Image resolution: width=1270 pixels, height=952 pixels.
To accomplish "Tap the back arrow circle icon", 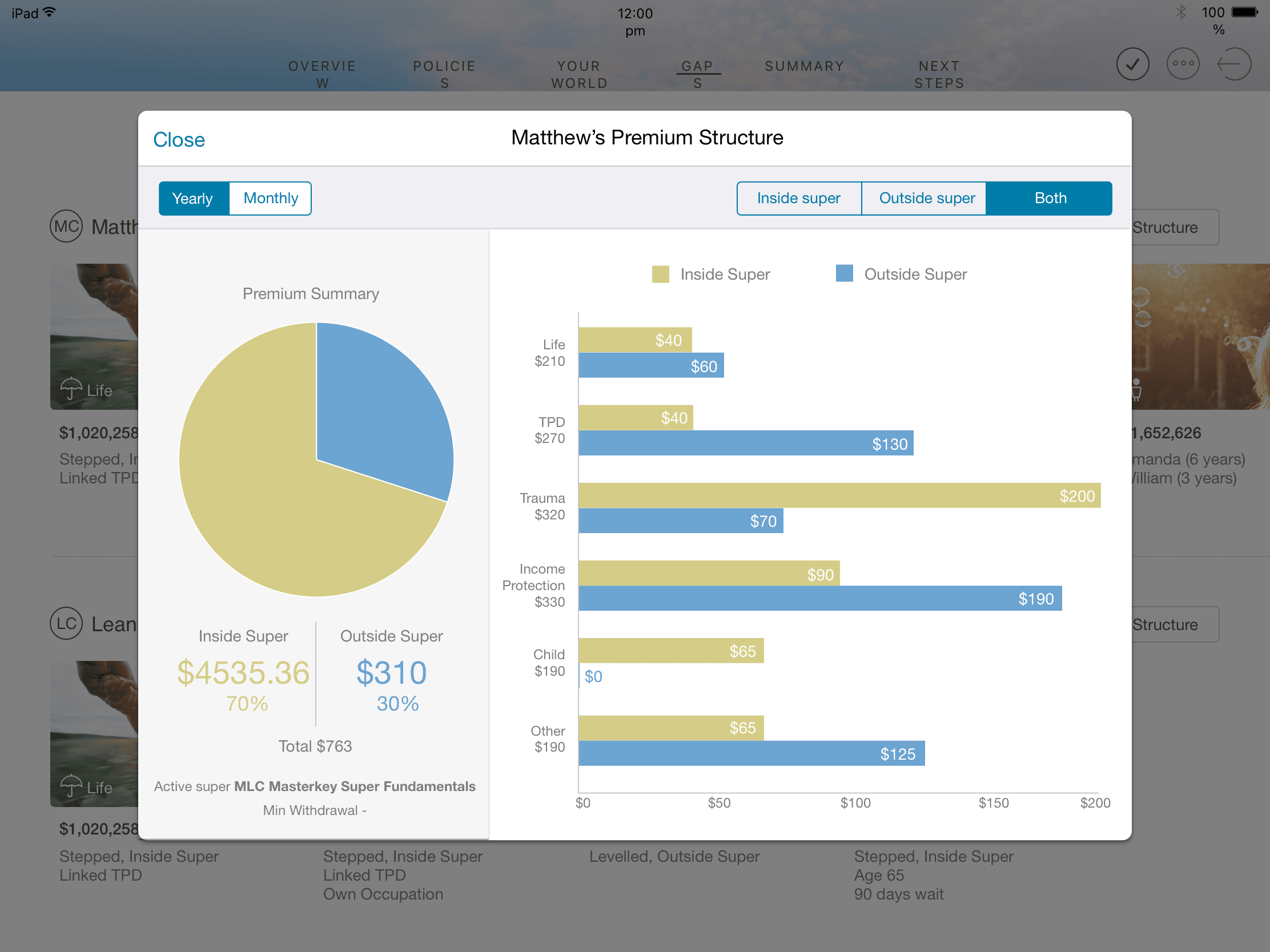I will (x=1234, y=64).
